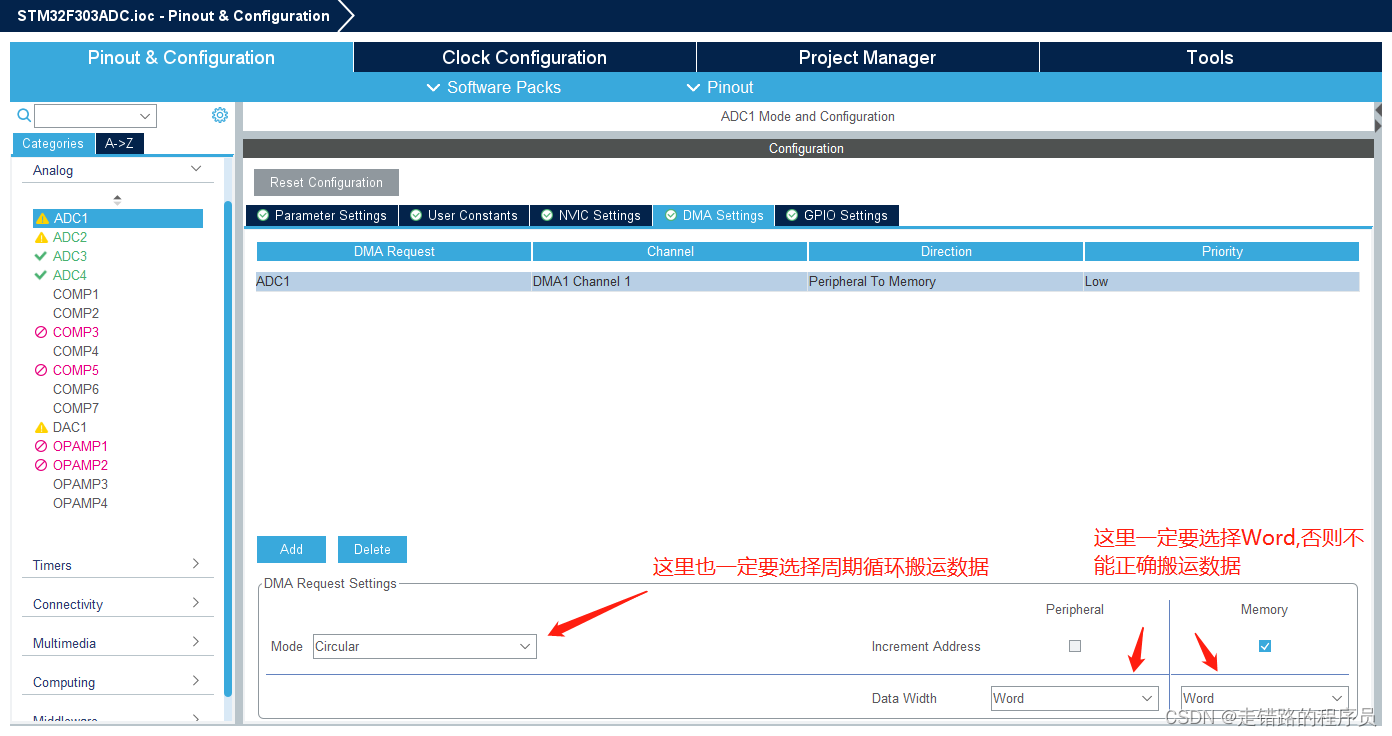The height and width of the screenshot is (736, 1392).
Task: Click the disabled icon beside OPAMP2
Action: (41, 465)
